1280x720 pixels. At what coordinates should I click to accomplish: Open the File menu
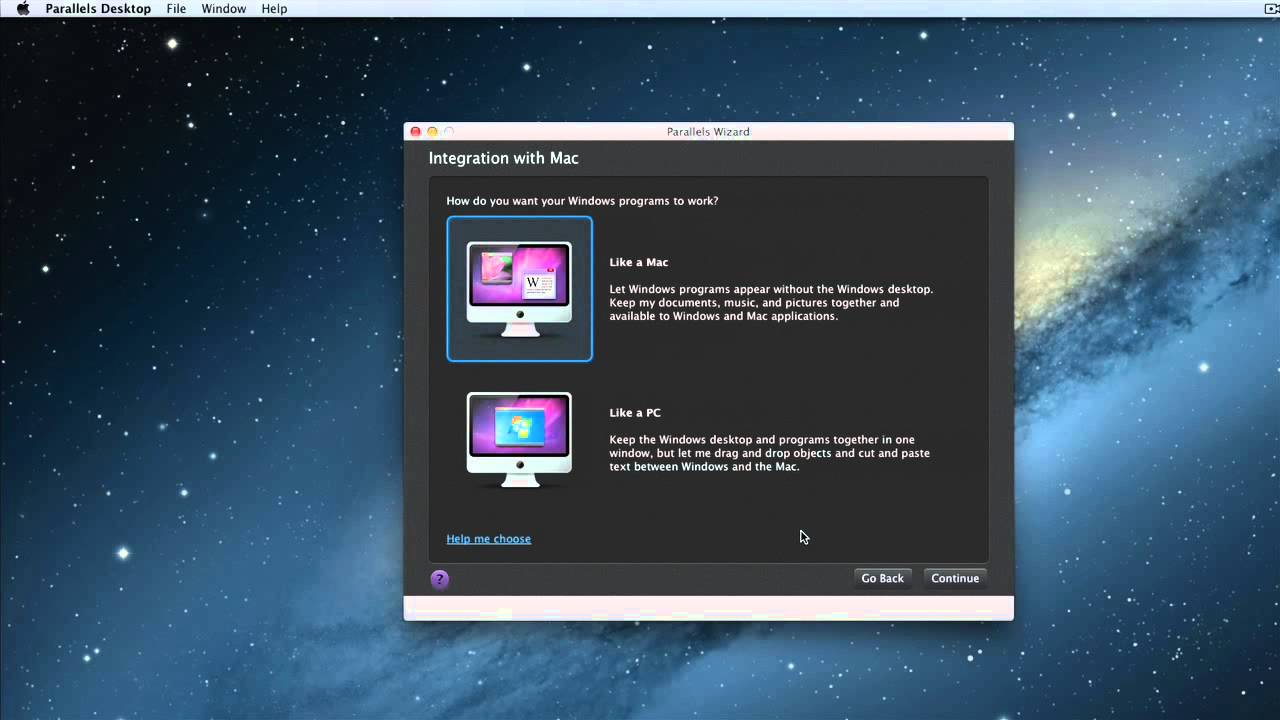coord(176,9)
